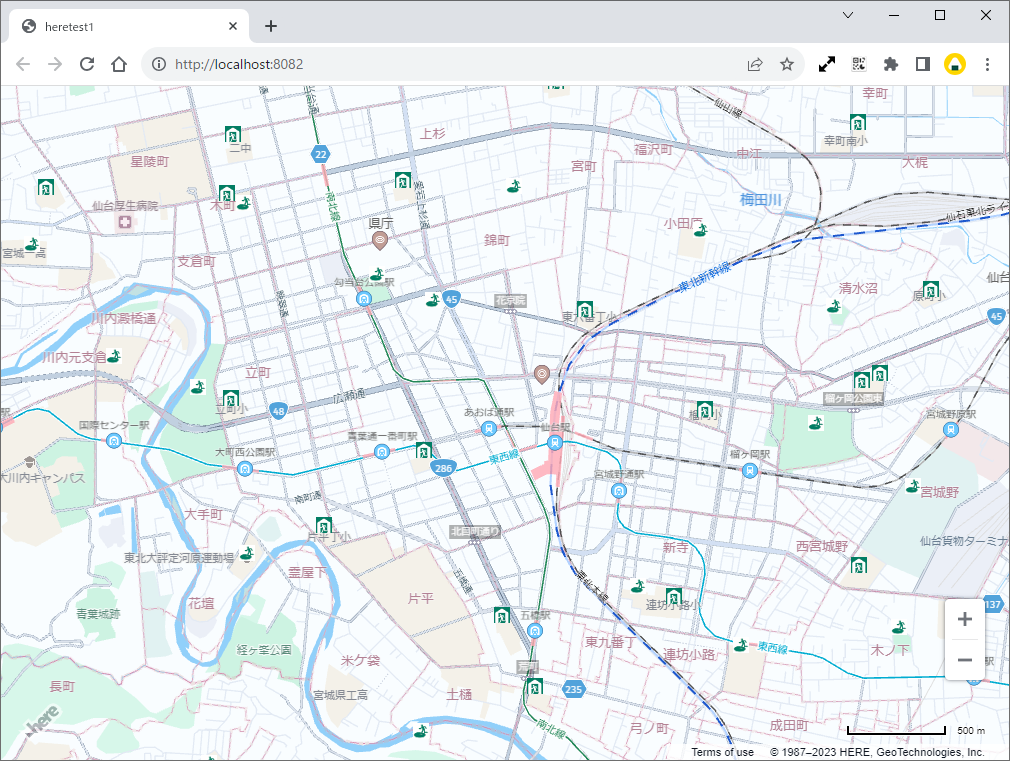Click the 梅田川 river label
This screenshot has width=1010, height=761.
(761, 200)
